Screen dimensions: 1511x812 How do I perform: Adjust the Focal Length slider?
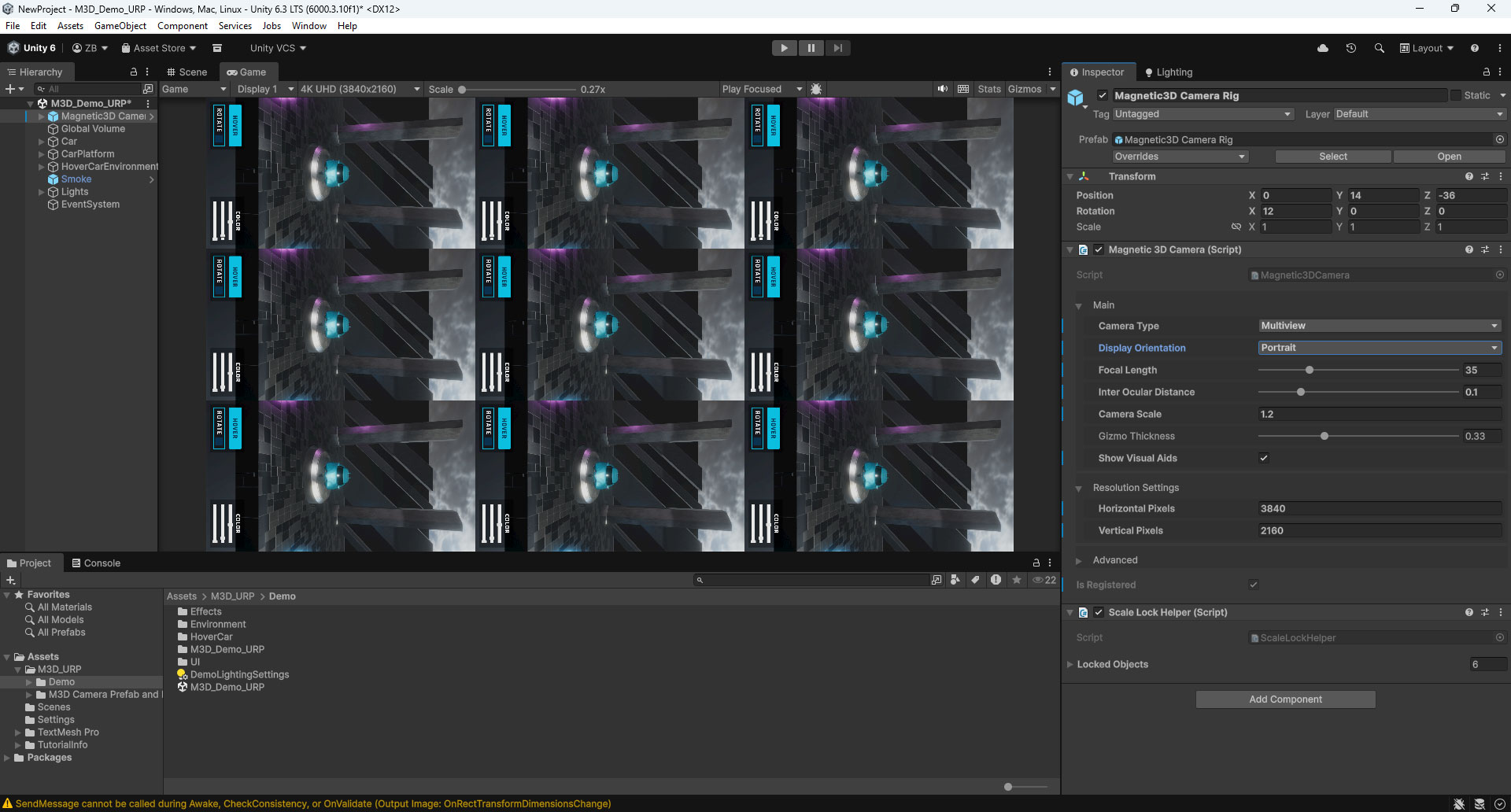coord(1309,370)
